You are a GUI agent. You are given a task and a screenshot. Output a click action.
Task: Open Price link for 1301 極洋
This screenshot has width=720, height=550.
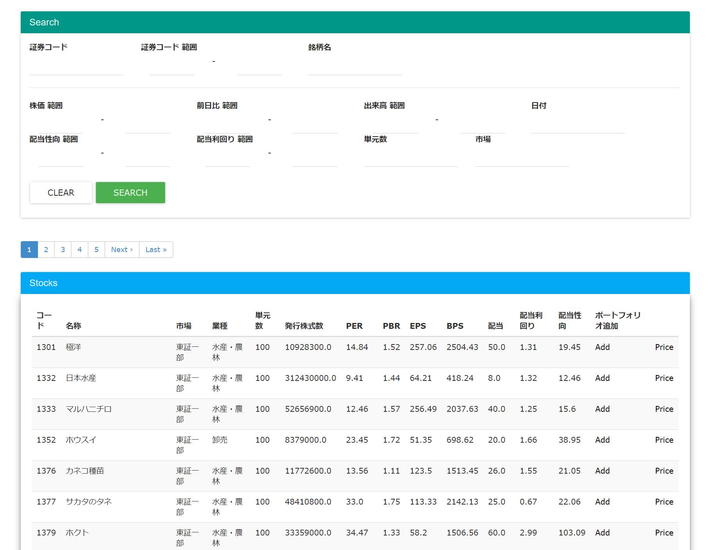[664, 347]
